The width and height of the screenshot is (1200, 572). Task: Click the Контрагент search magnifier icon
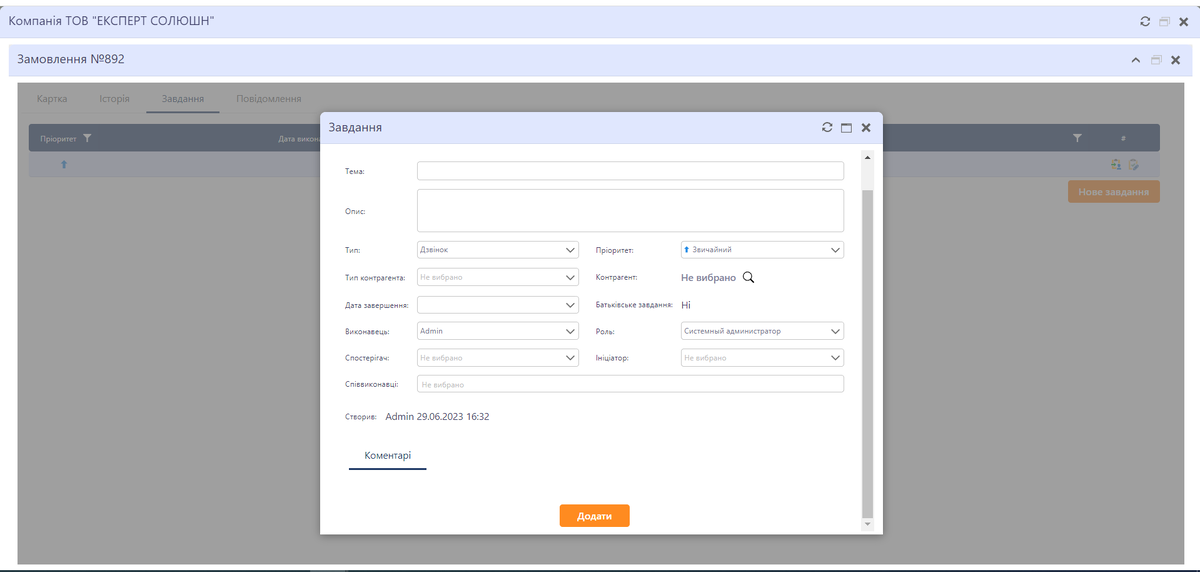coord(748,278)
